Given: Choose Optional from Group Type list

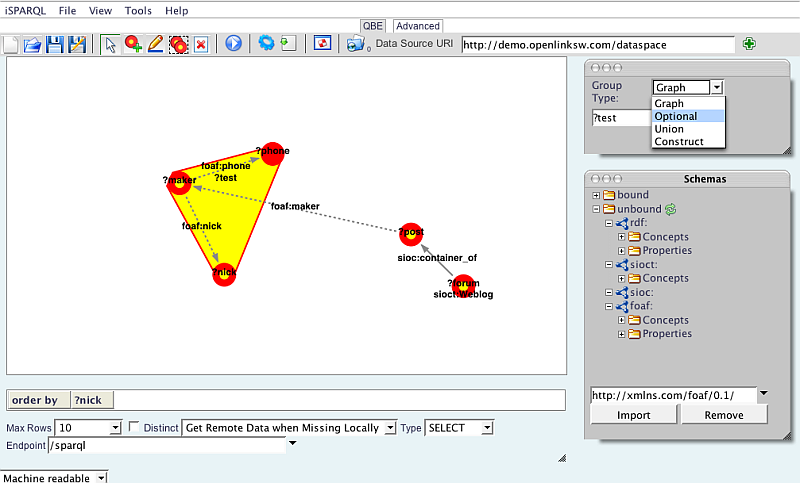Looking at the screenshot, I should pos(688,116).
